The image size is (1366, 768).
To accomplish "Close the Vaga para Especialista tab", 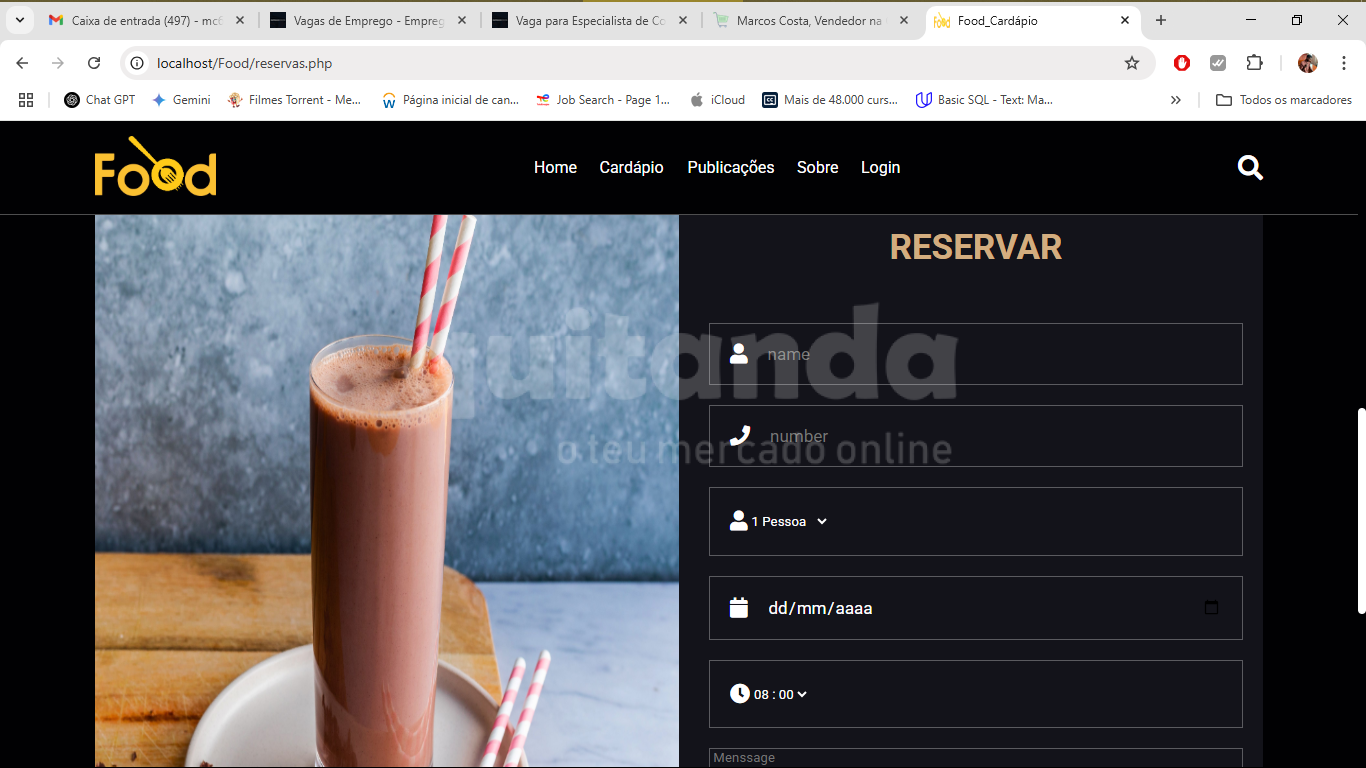I will [x=683, y=20].
